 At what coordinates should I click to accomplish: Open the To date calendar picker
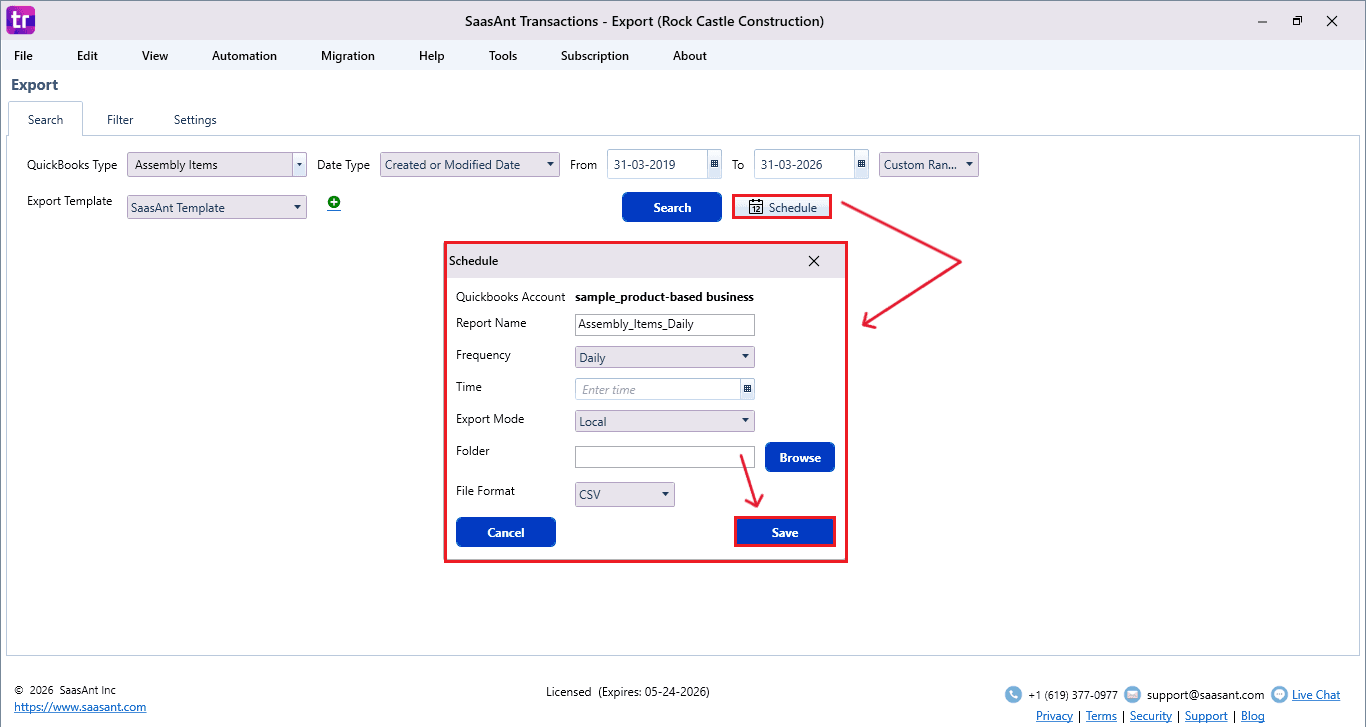click(861, 165)
